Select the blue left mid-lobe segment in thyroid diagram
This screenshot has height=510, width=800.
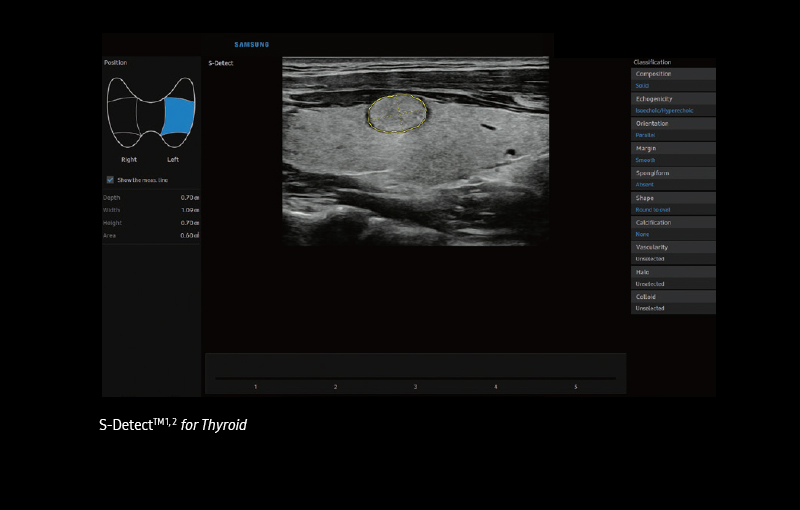pos(179,116)
